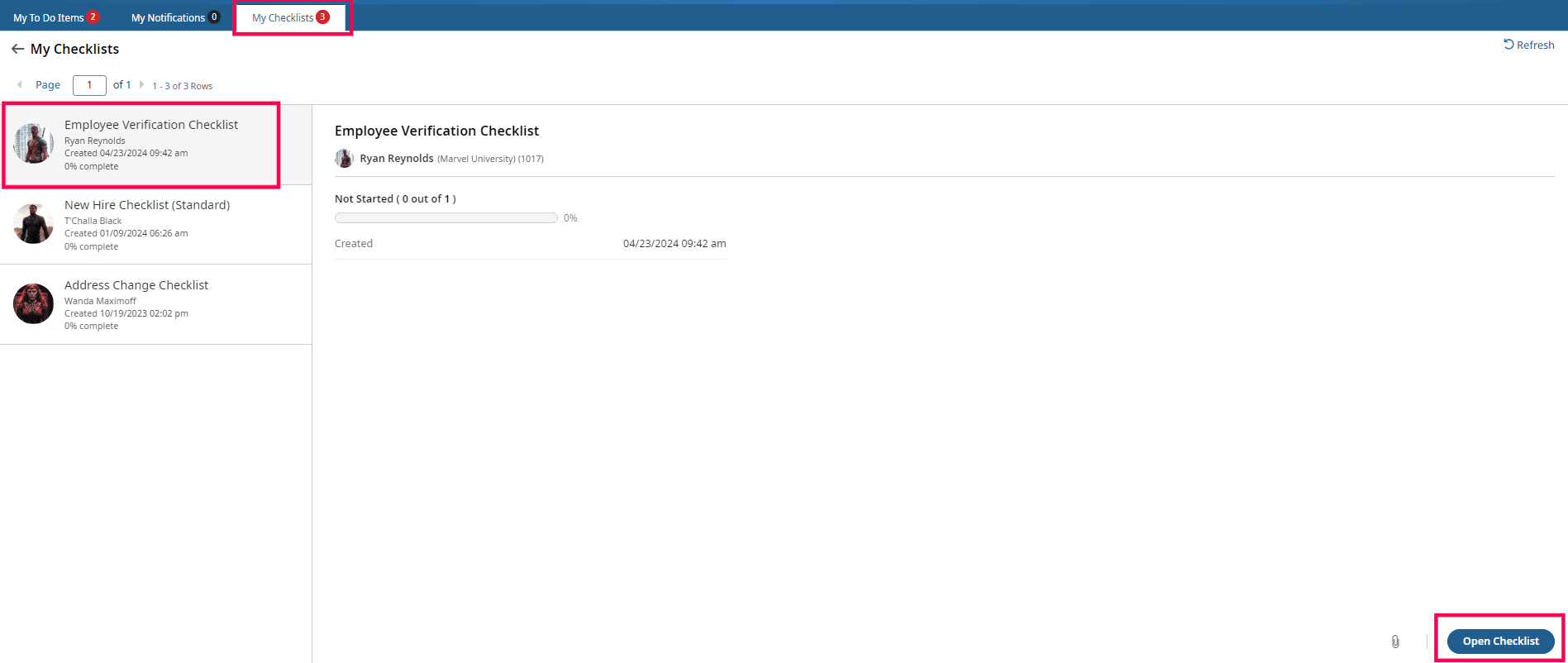This screenshot has width=1568, height=663.
Task: Click the red badge on My To Do Items
Action: click(93, 17)
